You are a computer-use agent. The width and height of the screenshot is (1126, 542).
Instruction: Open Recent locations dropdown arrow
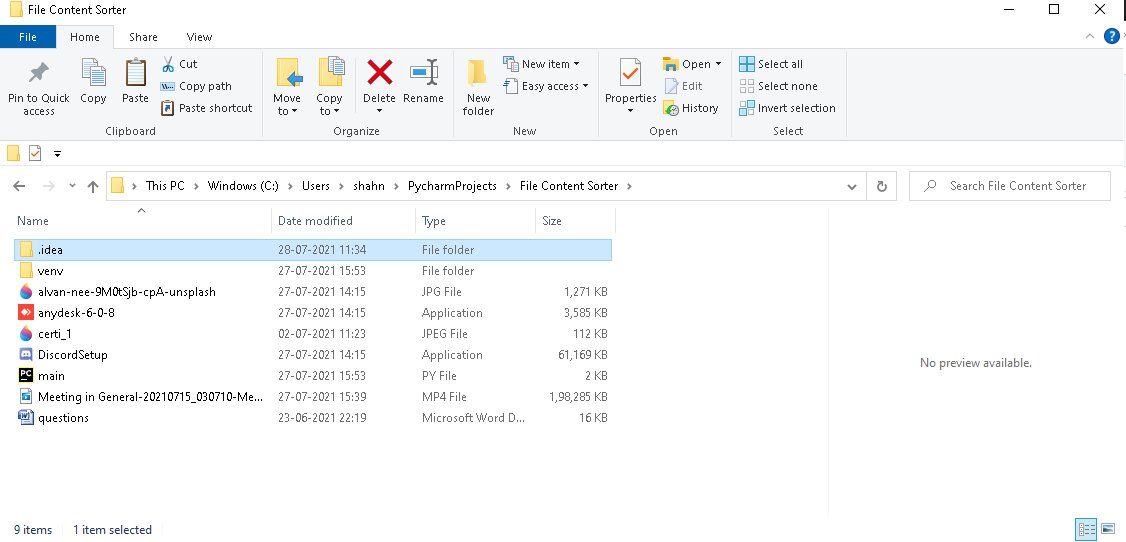(72, 186)
